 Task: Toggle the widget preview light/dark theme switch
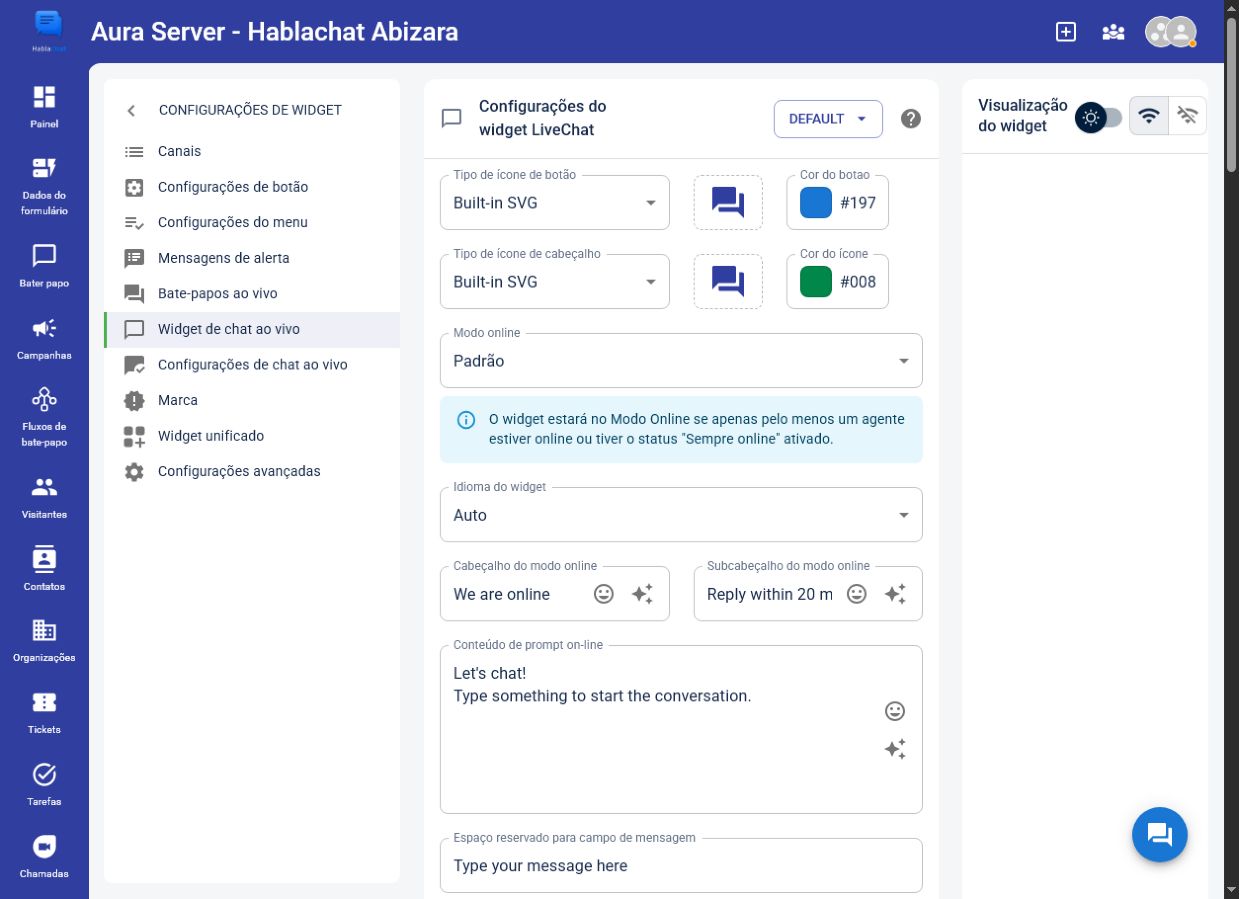[x=1099, y=118]
